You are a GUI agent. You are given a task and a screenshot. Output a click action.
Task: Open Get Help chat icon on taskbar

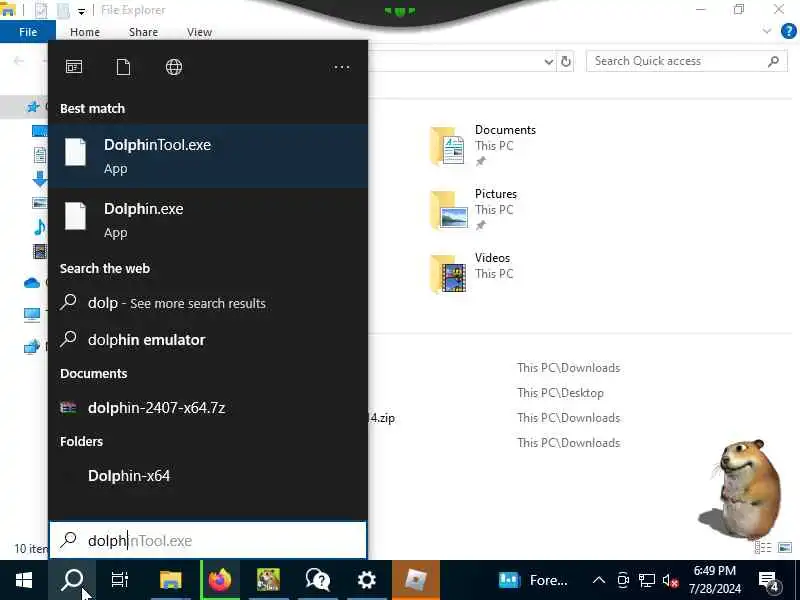tap(317, 580)
